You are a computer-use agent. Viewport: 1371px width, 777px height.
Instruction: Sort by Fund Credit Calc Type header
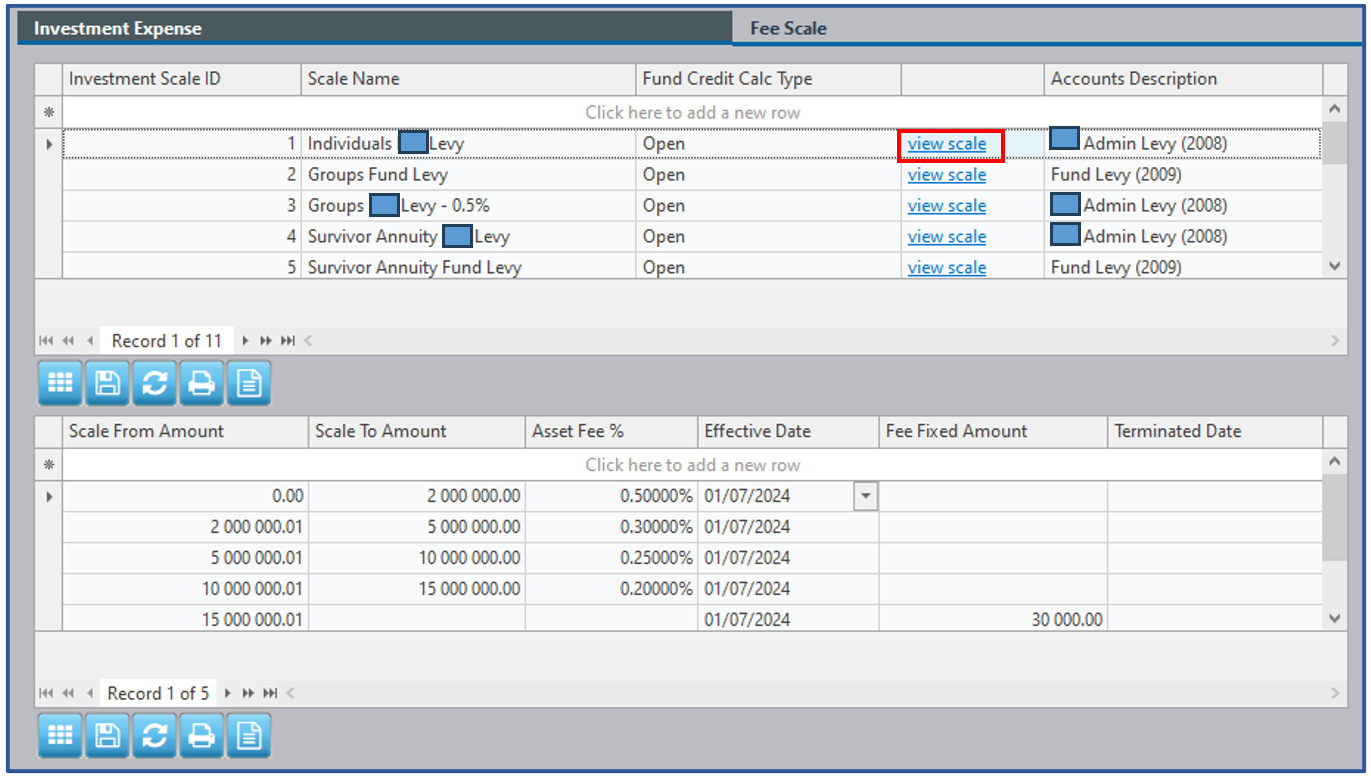click(768, 79)
